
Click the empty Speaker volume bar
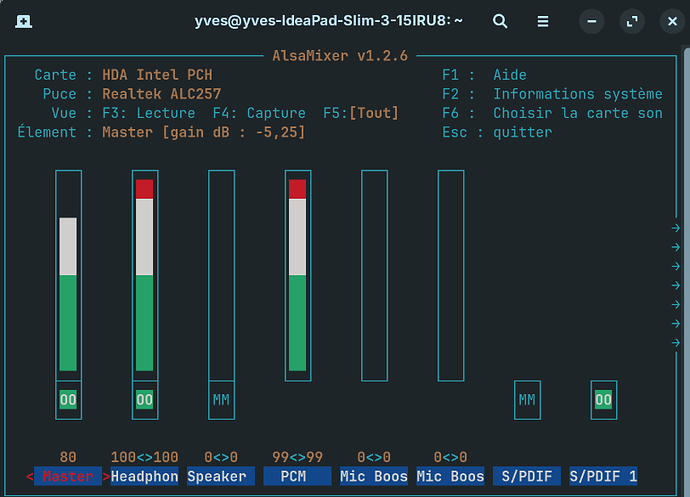tap(221, 275)
